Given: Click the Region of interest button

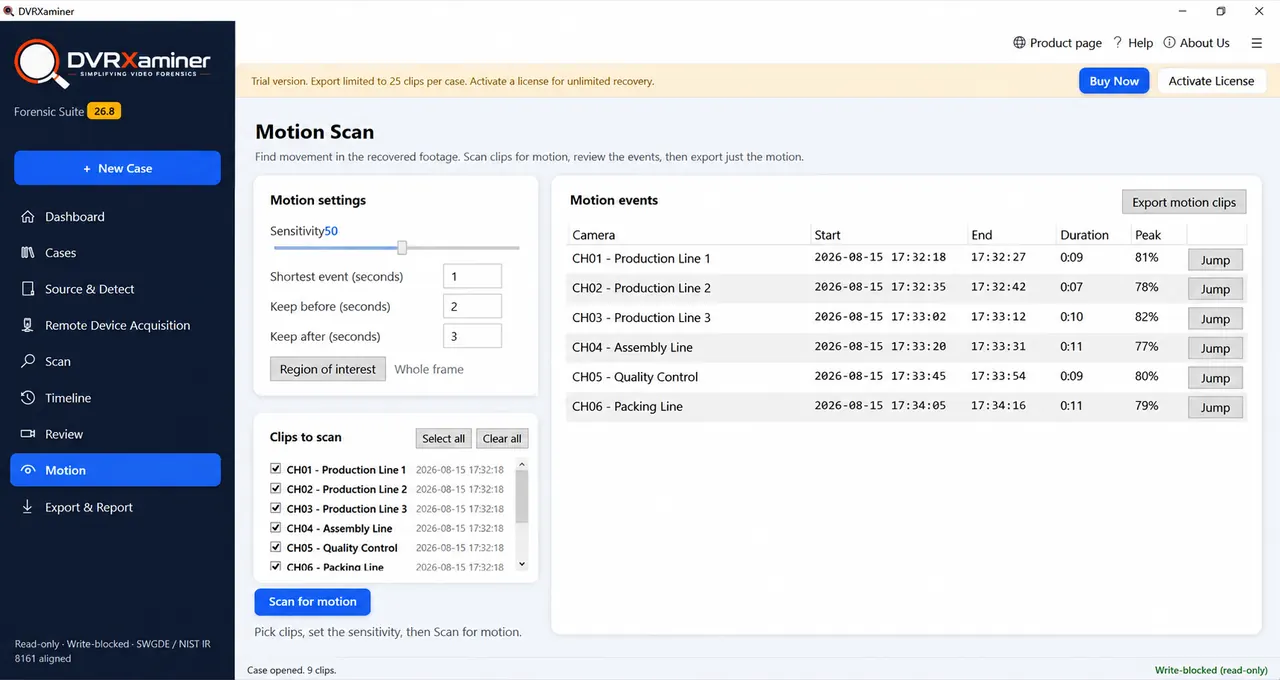Looking at the screenshot, I should pos(327,369).
